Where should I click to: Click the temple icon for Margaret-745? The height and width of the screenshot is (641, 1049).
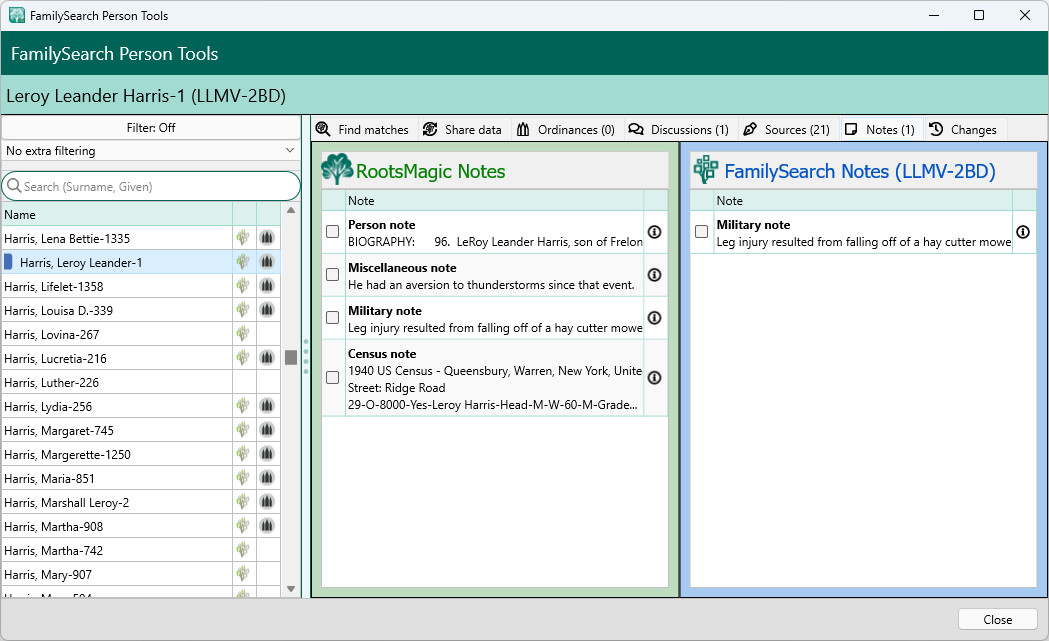pos(267,430)
